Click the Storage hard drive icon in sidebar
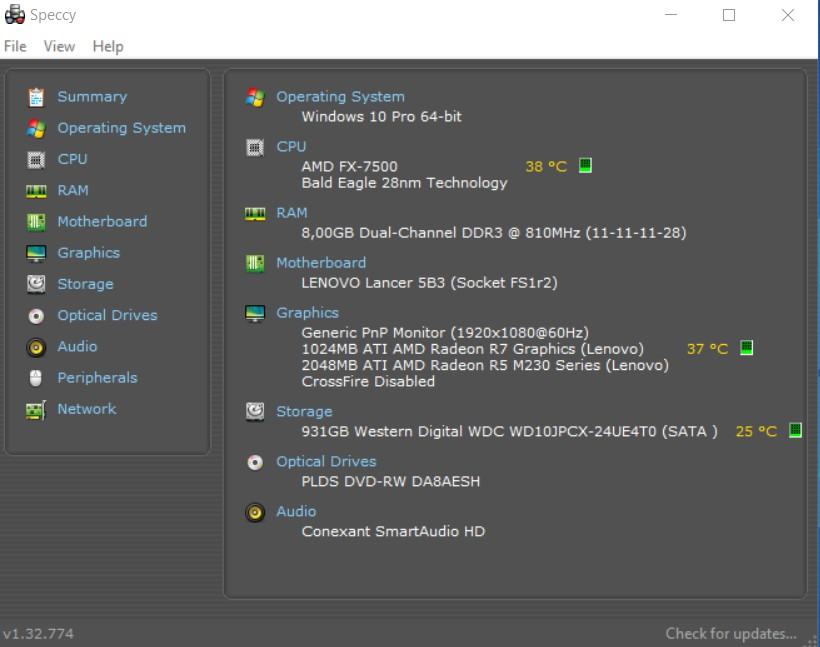820x647 pixels. click(36, 284)
